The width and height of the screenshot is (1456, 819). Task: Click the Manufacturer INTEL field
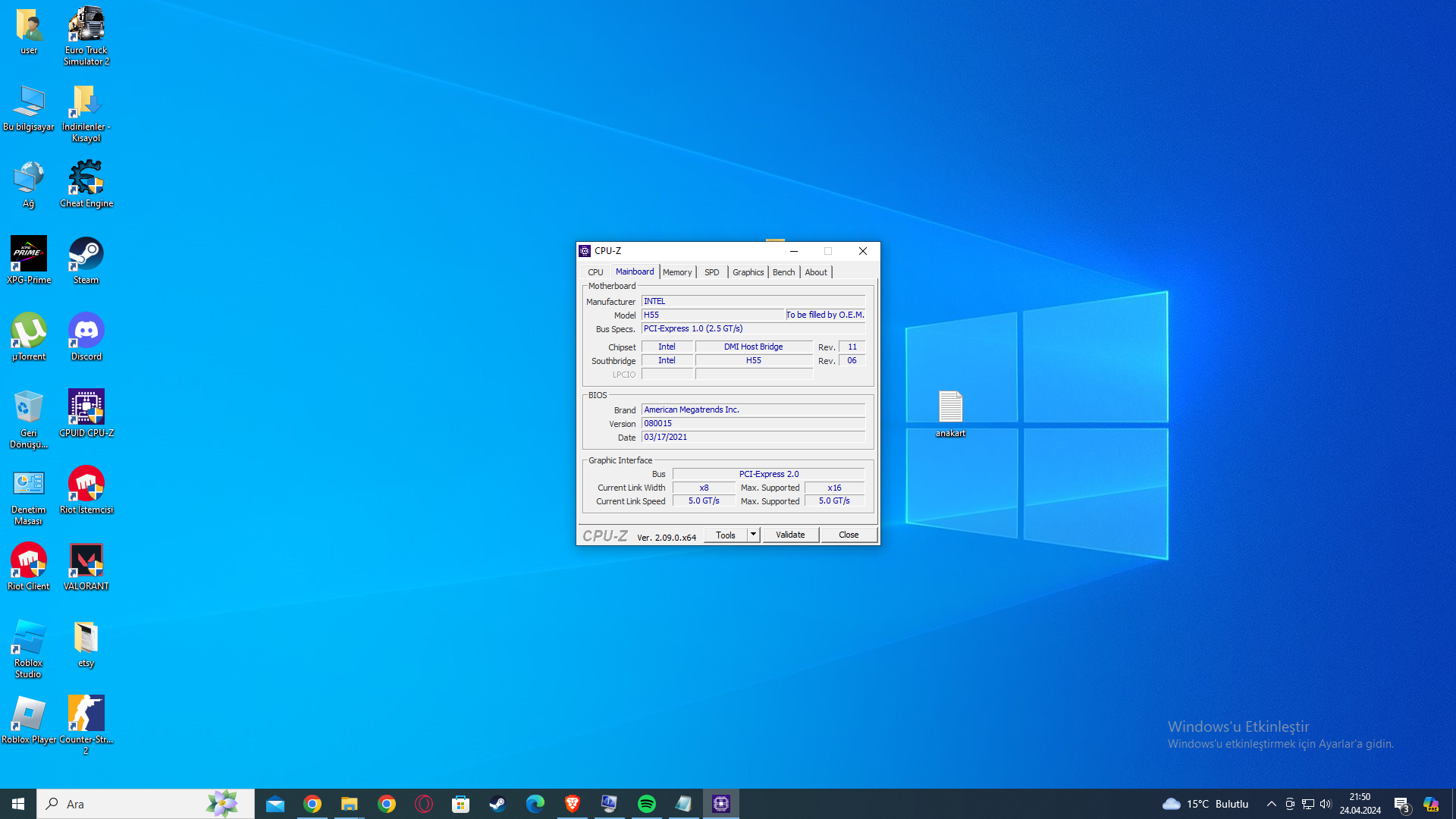pos(753,301)
